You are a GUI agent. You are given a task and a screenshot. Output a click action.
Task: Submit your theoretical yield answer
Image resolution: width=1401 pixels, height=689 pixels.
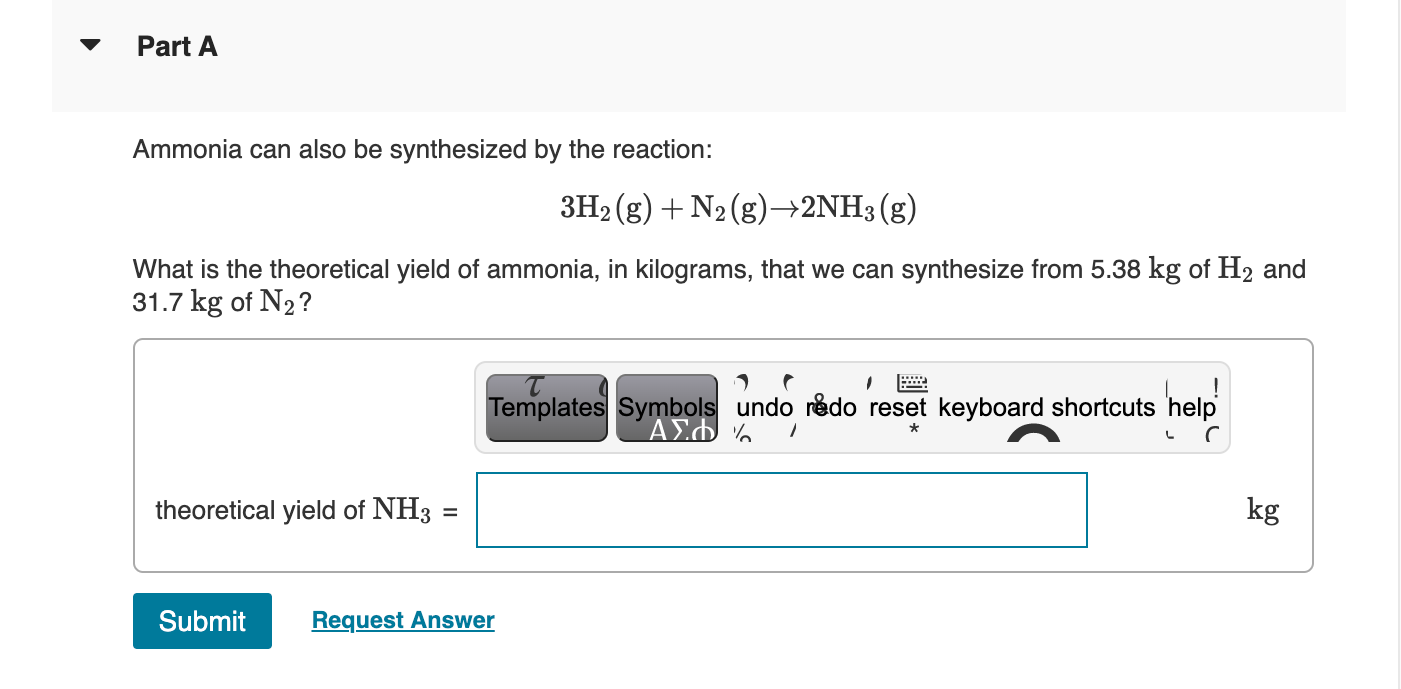tap(202, 620)
